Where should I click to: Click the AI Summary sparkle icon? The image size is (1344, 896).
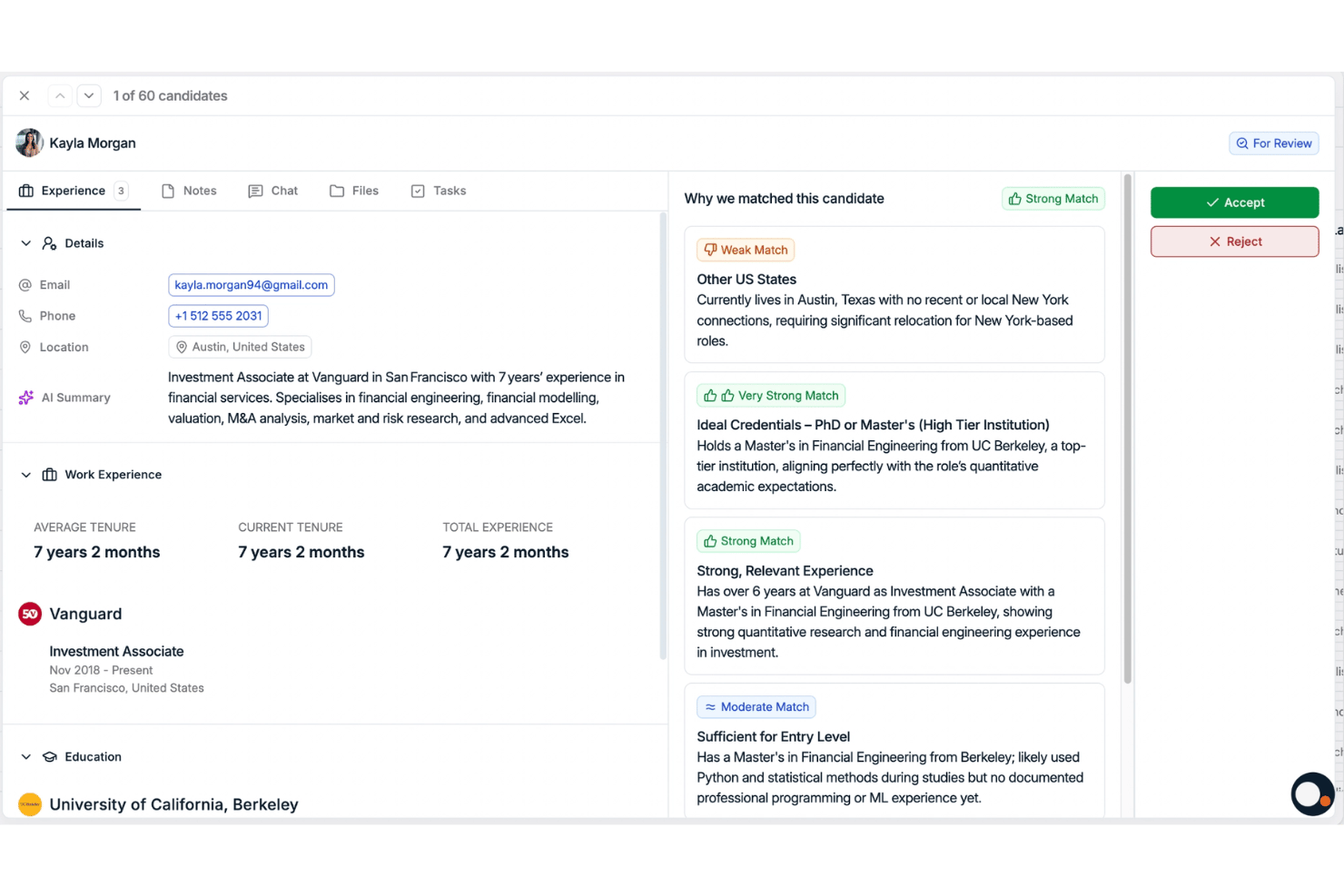26,398
